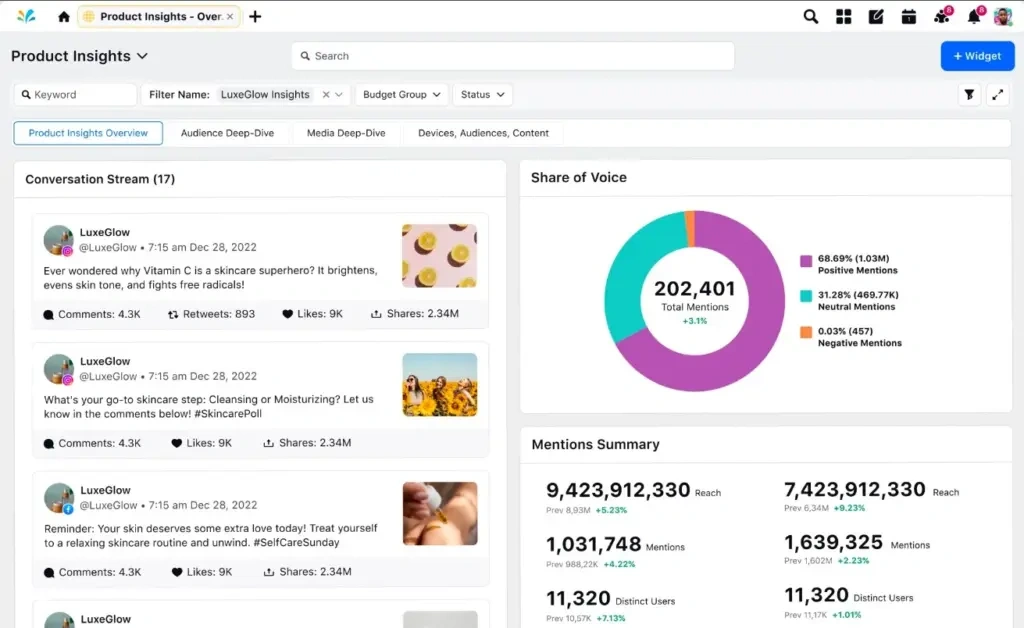The width and height of the screenshot is (1024, 628).
Task: Click the 7,423,912,330 Reach value
Action: pos(854,490)
